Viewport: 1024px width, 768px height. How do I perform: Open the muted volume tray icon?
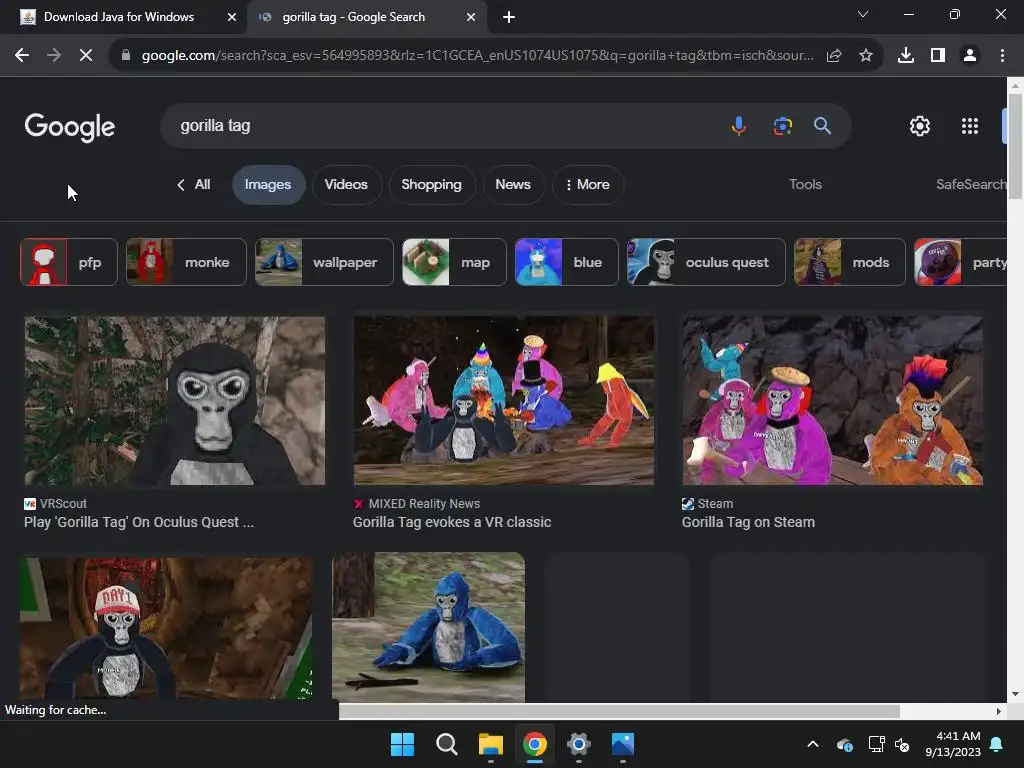click(903, 744)
